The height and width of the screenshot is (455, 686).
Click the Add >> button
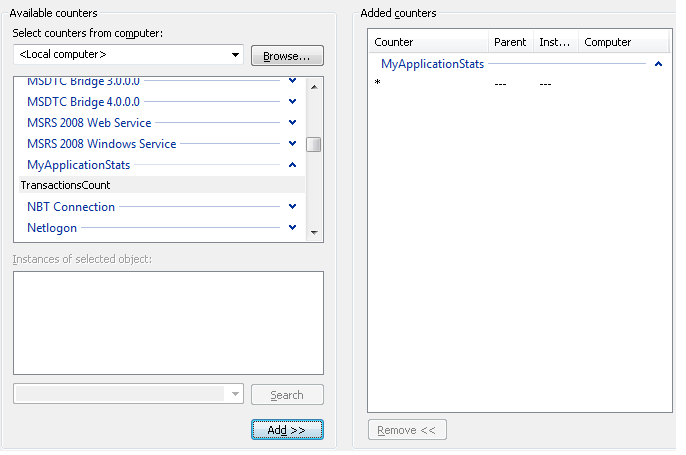(x=287, y=430)
